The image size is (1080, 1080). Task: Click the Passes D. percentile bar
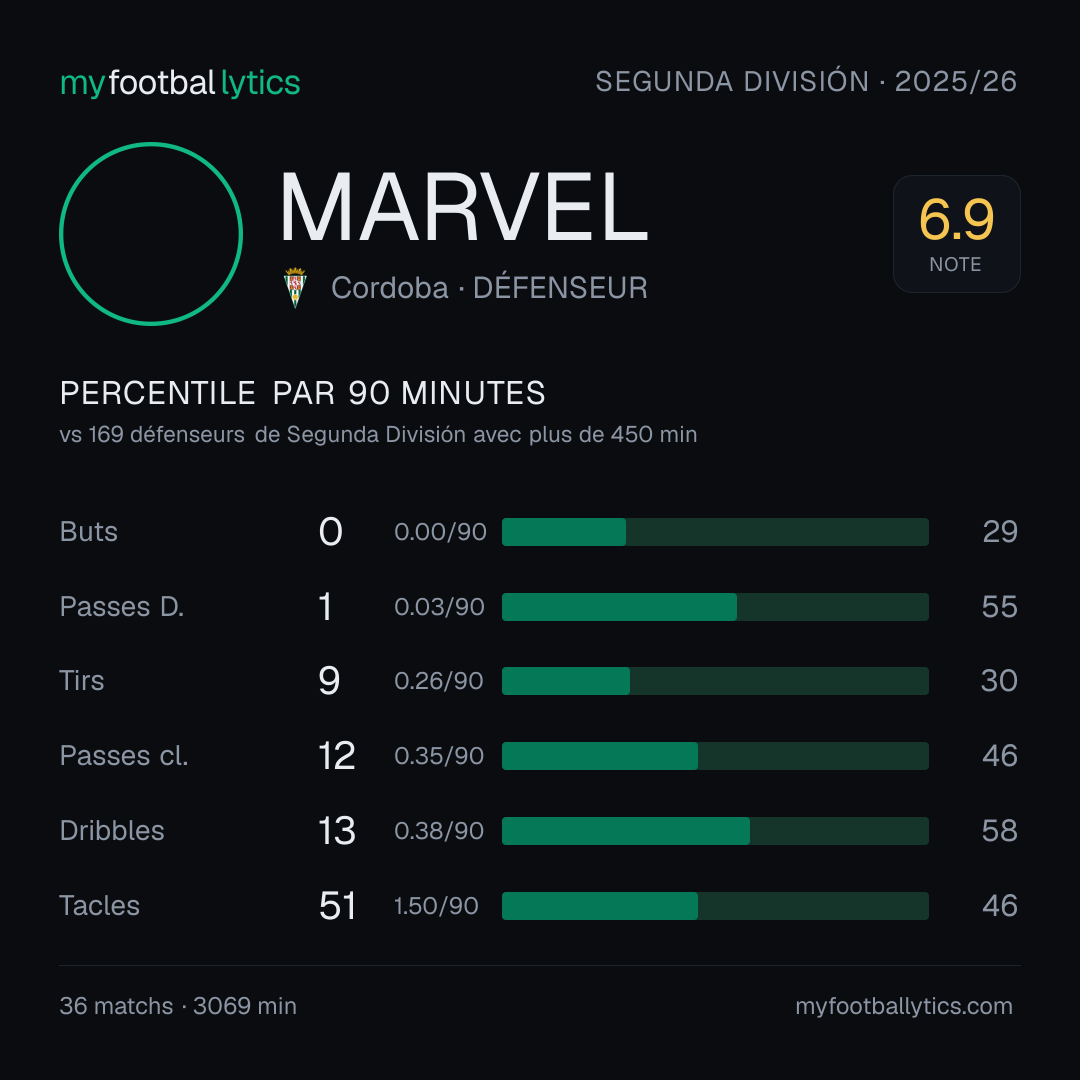pyautogui.click(x=715, y=607)
